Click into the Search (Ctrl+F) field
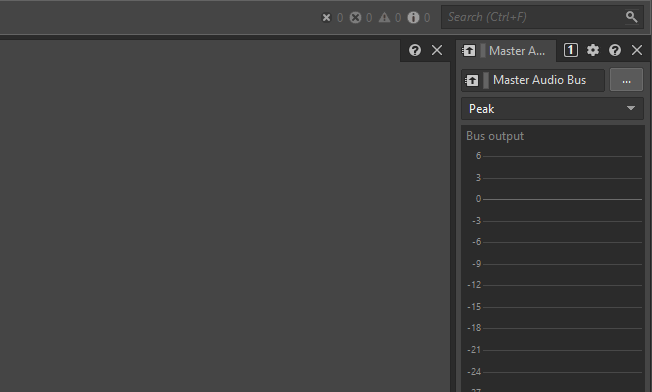Screen dimensions: 652x392 [533, 17]
